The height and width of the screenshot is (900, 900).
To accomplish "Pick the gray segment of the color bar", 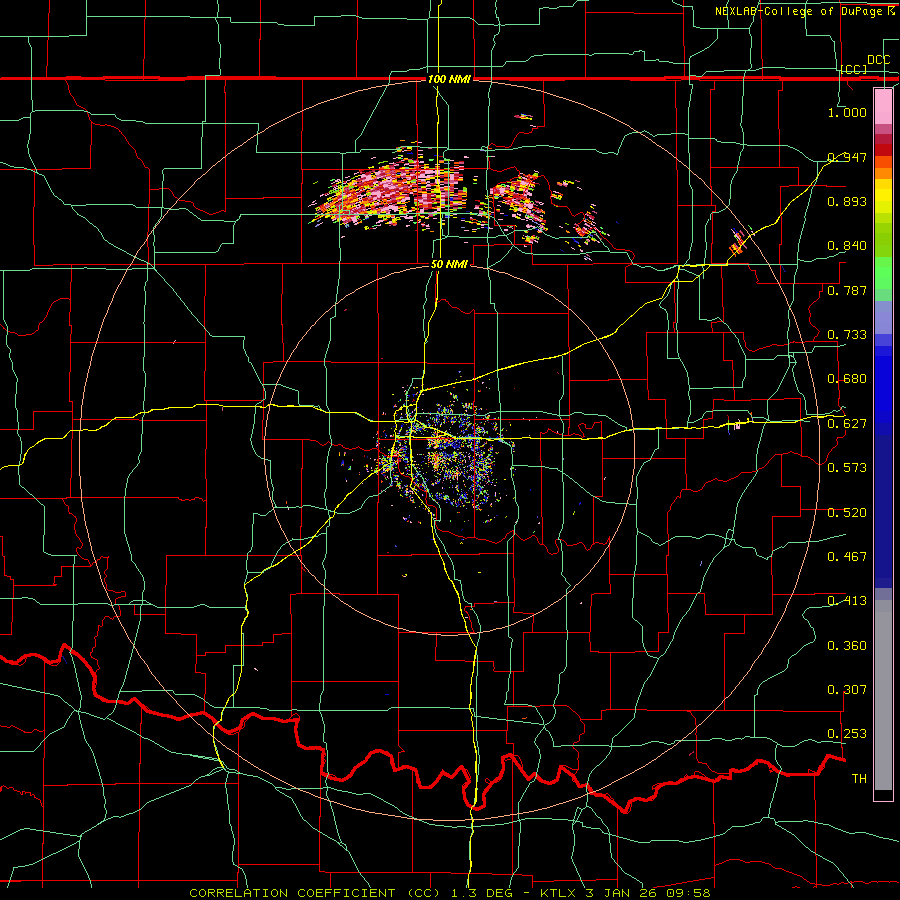I will (x=883, y=695).
